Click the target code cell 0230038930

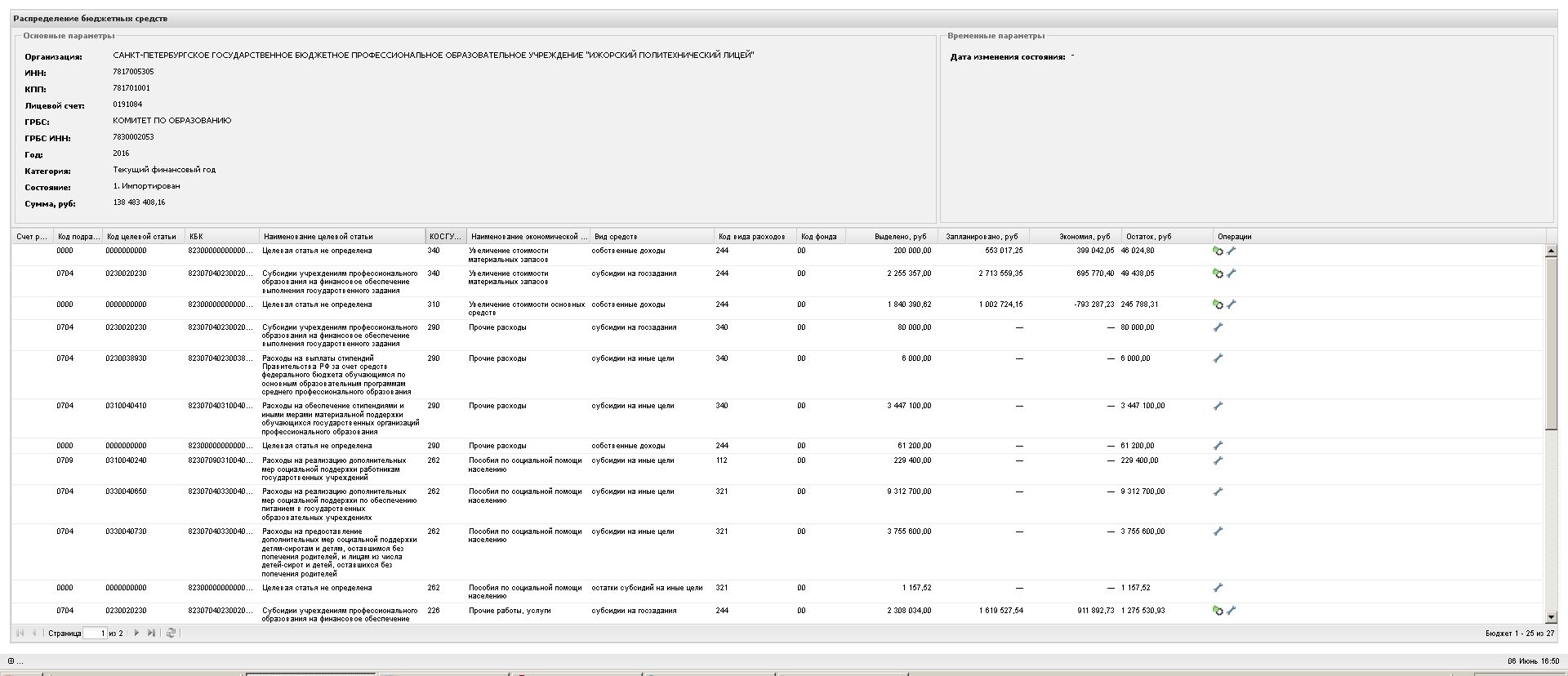pyautogui.click(x=126, y=358)
